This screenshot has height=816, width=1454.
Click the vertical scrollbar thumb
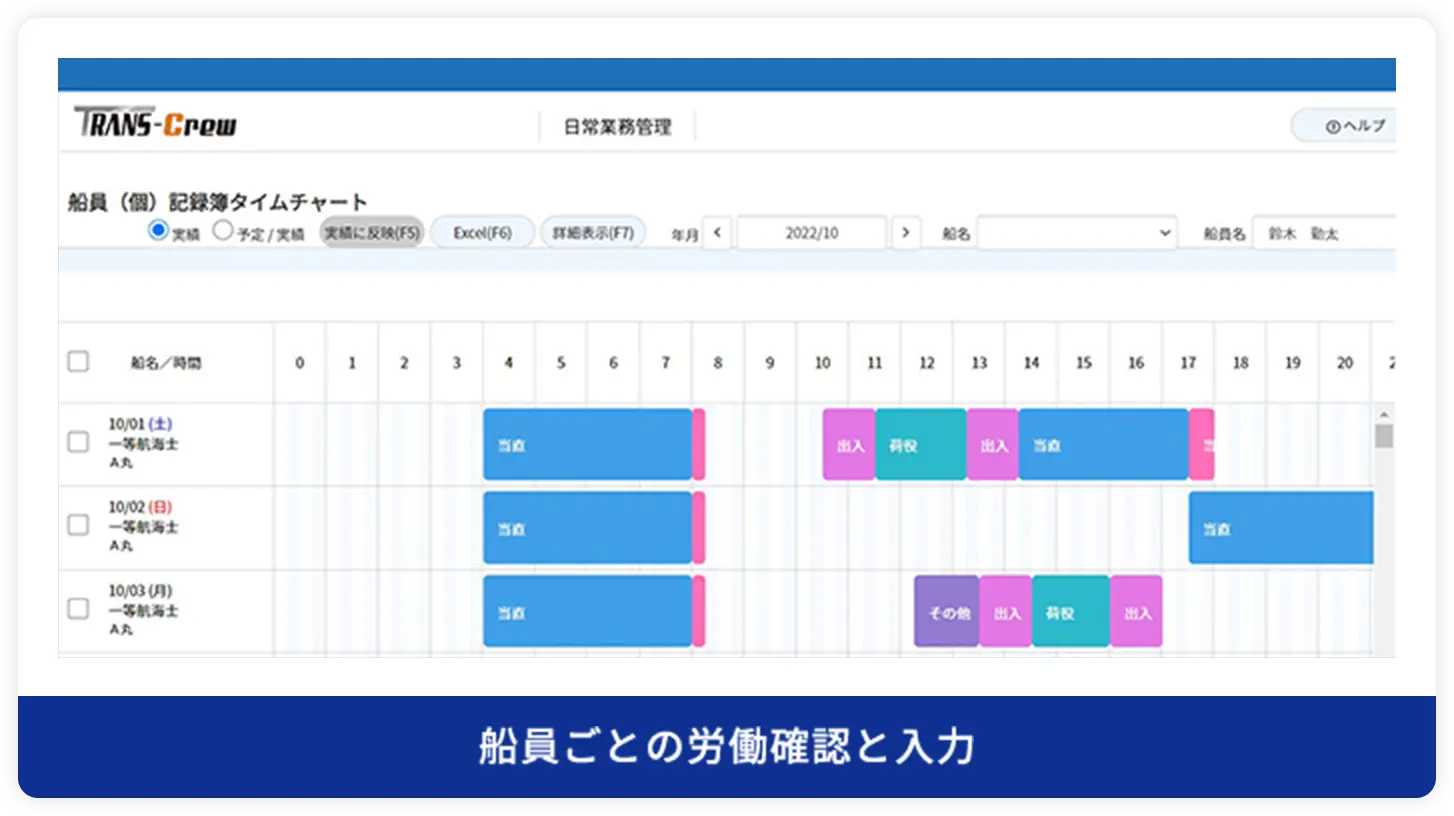click(x=1384, y=436)
